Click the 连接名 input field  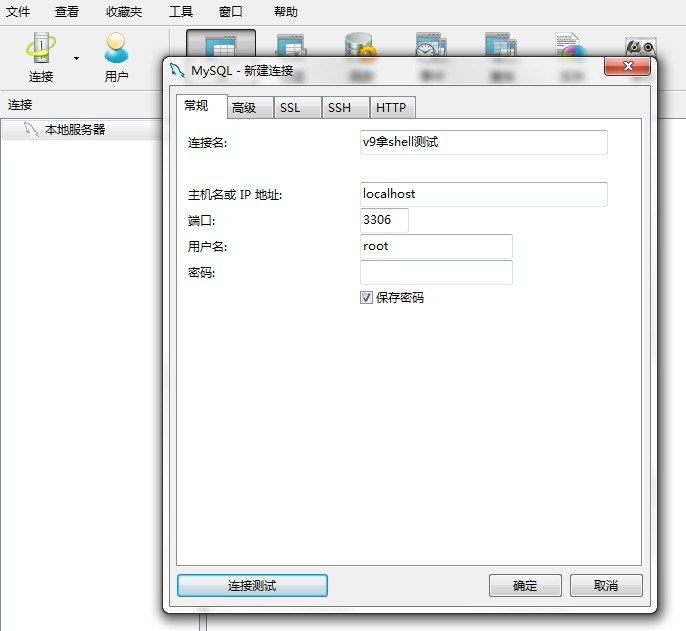pos(483,142)
